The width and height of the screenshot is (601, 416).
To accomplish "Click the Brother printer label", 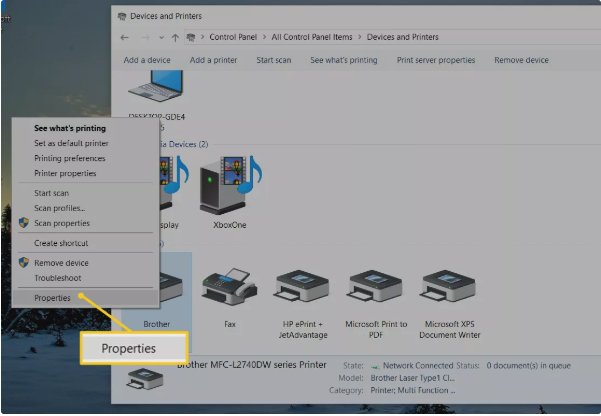I will pyautogui.click(x=157, y=324).
